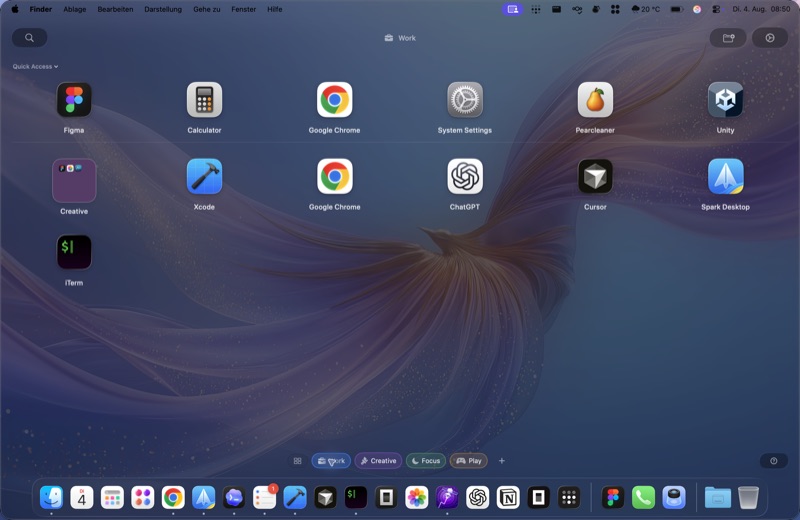
Task: Launch the Unity app
Action: [726, 100]
